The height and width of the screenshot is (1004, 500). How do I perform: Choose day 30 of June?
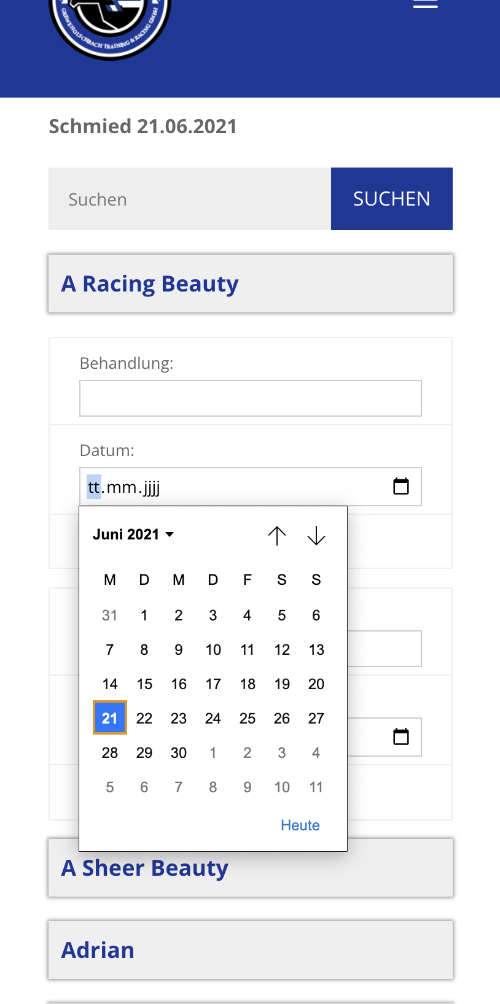point(179,753)
